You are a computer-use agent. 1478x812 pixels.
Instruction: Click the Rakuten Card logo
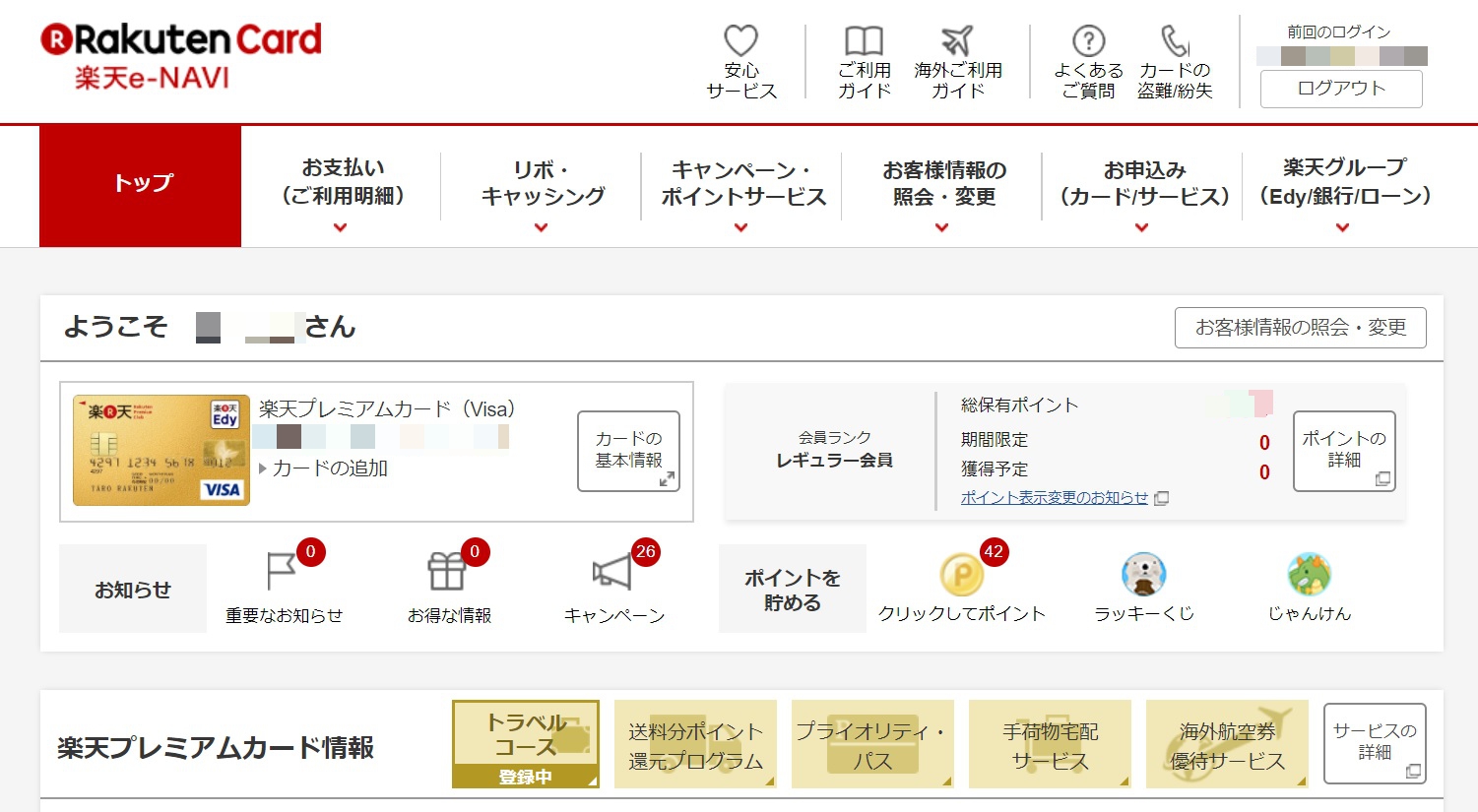[x=181, y=39]
